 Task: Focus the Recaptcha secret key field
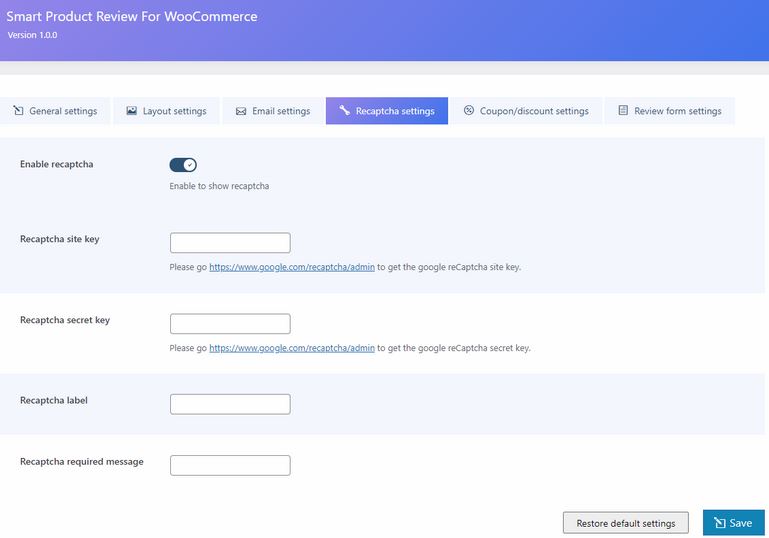[230, 324]
